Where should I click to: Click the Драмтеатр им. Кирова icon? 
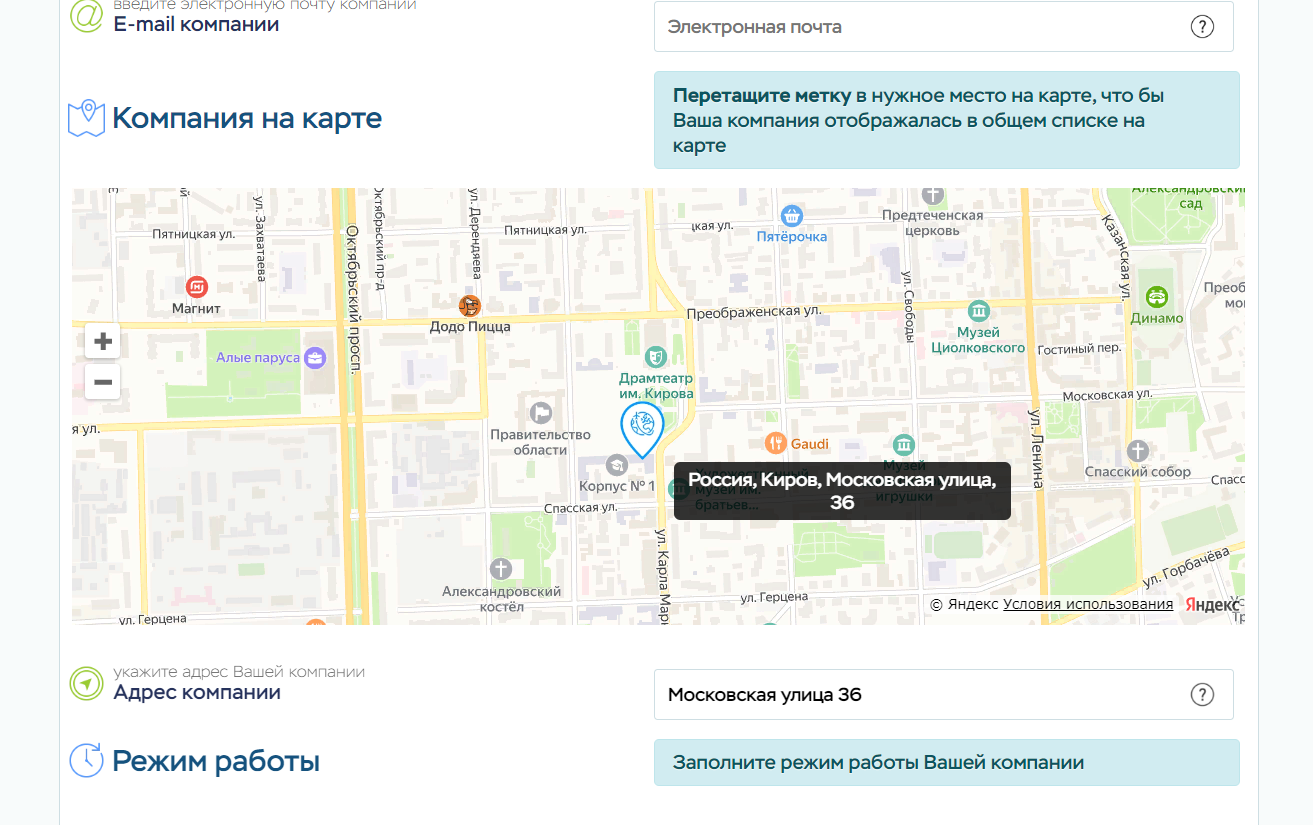click(x=656, y=356)
